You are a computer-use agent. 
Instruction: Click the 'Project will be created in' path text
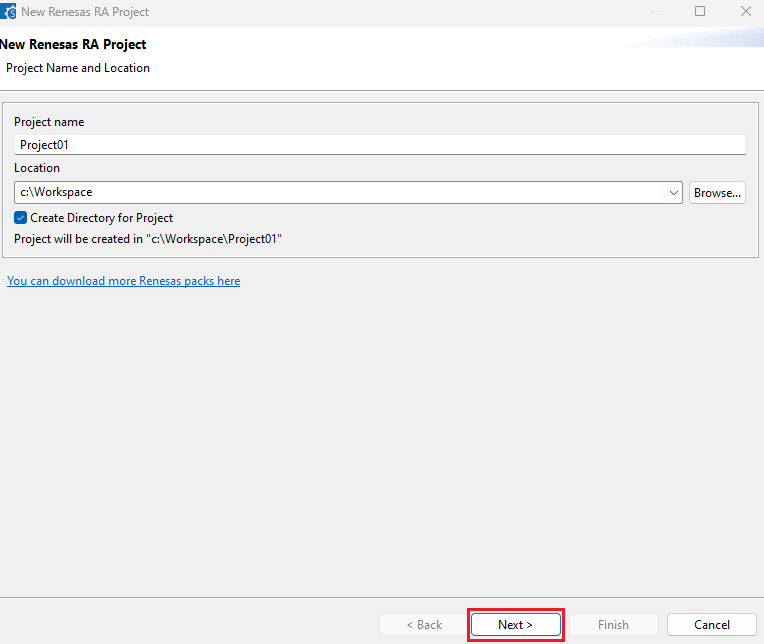click(148, 239)
